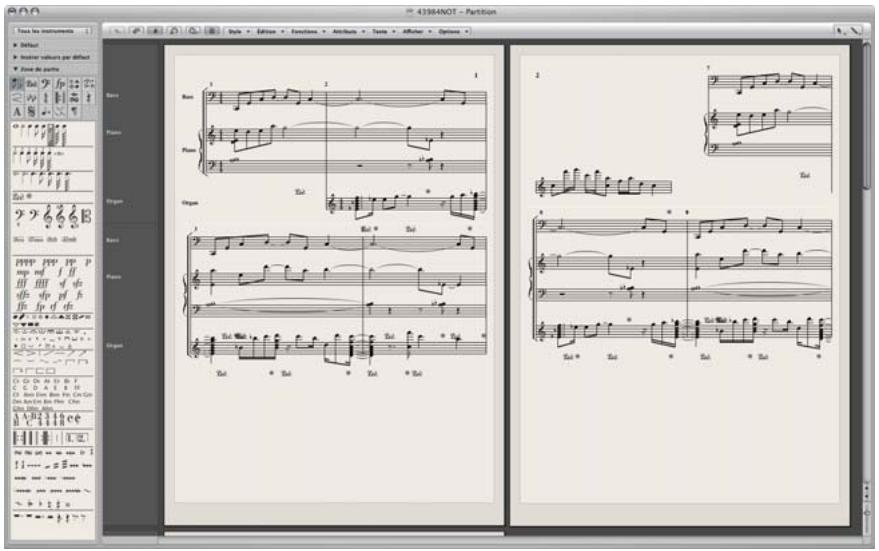Image resolution: width=879 pixels, height=551 pixels.
Task: Open the Attributs menu
Action: (349, 31)
